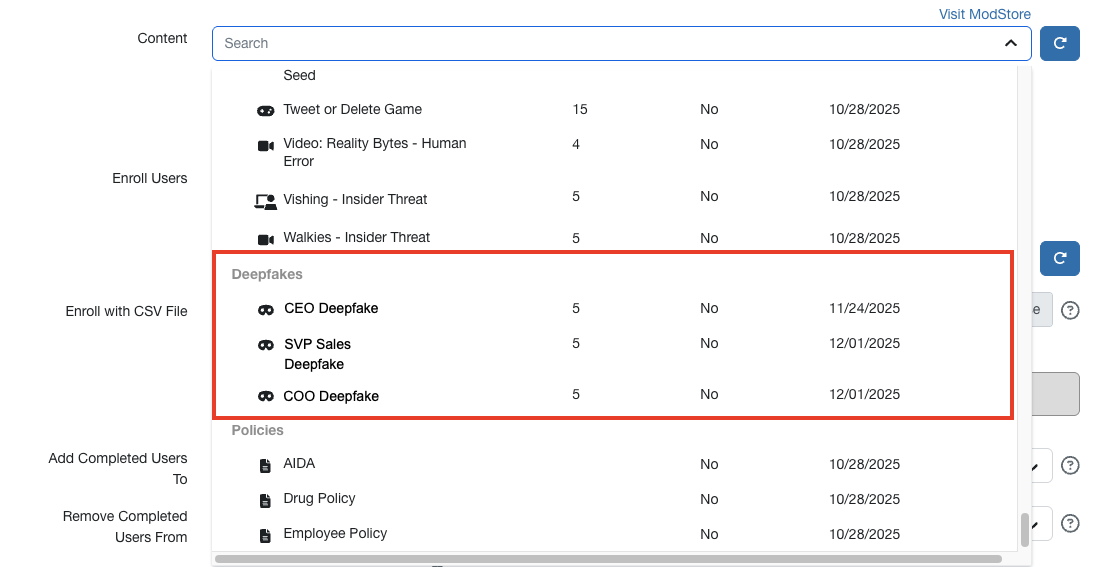Open the Remove Completed Users From dropdown
This screenshot has width=1097, height=567.
point(1041,524)
